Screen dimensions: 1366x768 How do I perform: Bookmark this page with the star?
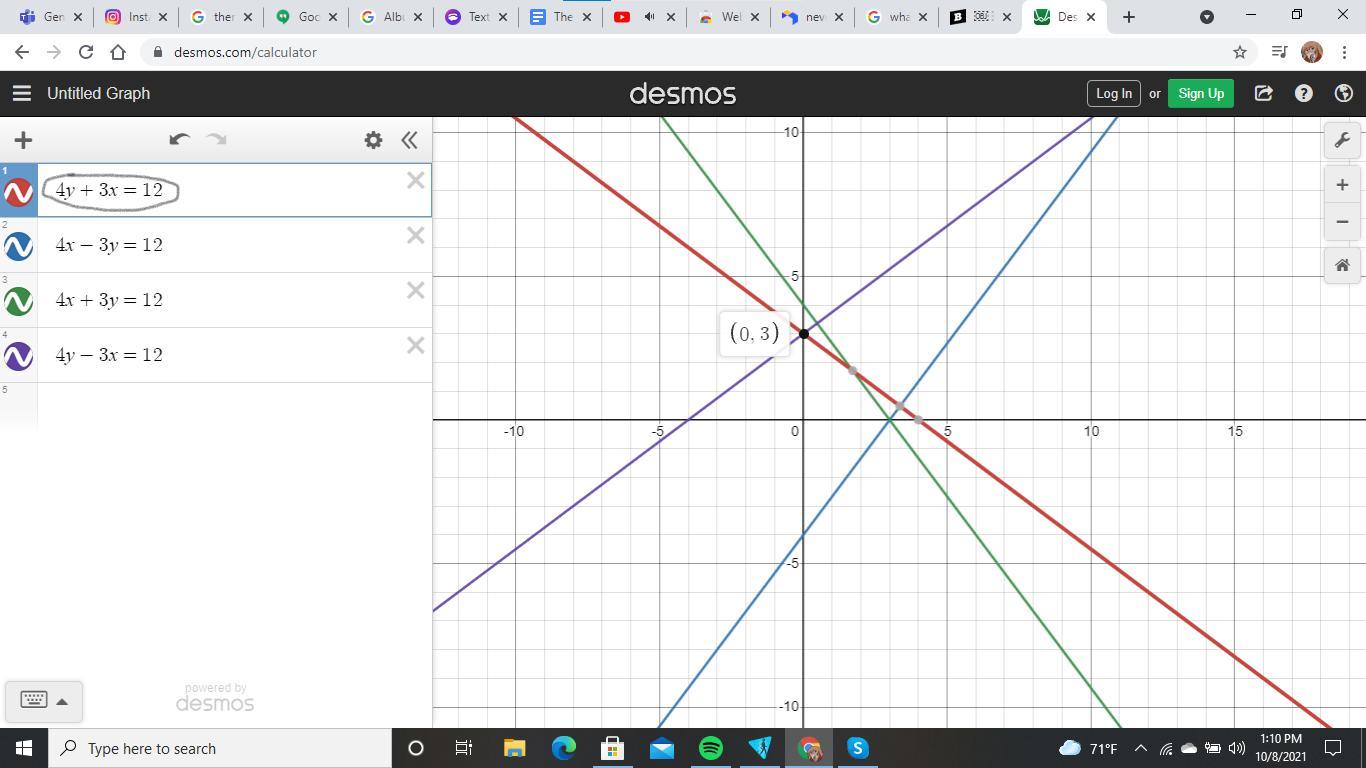pyautogui.click(x=1240, y=52)
